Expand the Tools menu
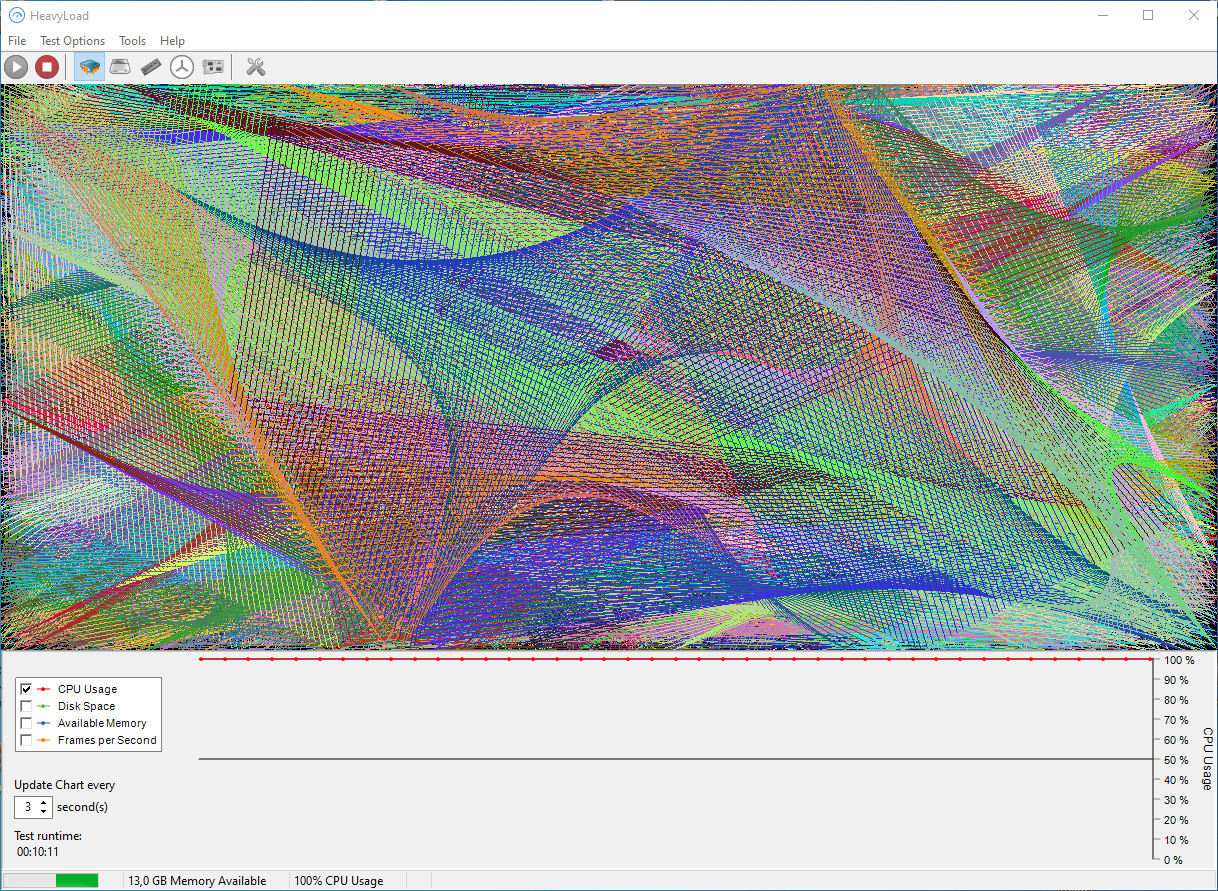This screenshot has height=891, width=1218. pos(132,41)
